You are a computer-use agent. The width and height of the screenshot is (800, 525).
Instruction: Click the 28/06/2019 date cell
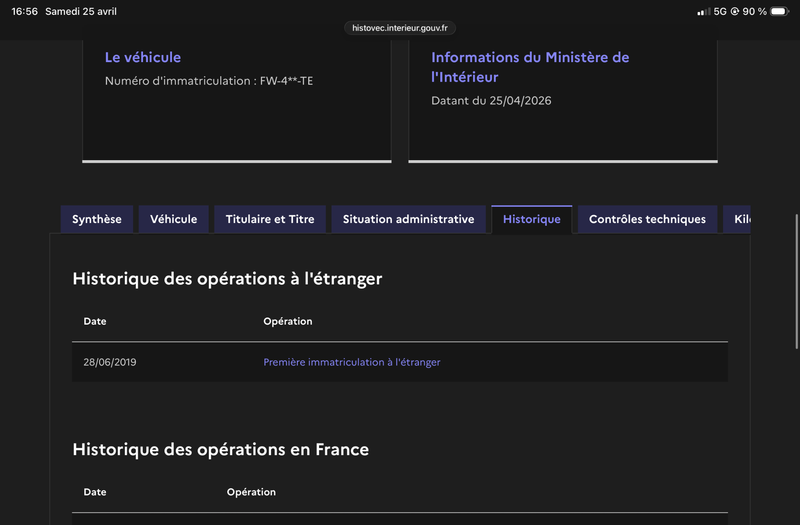(110, 362)
